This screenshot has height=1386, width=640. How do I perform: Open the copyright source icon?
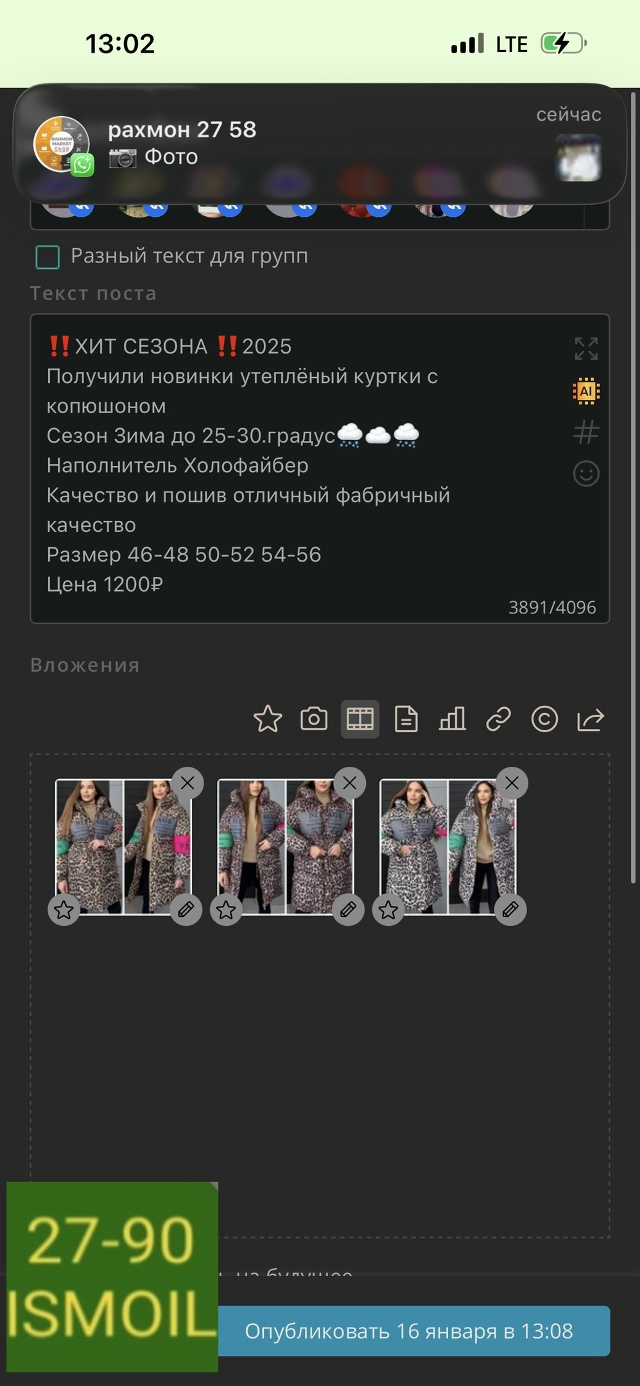(x=544, y=719)
